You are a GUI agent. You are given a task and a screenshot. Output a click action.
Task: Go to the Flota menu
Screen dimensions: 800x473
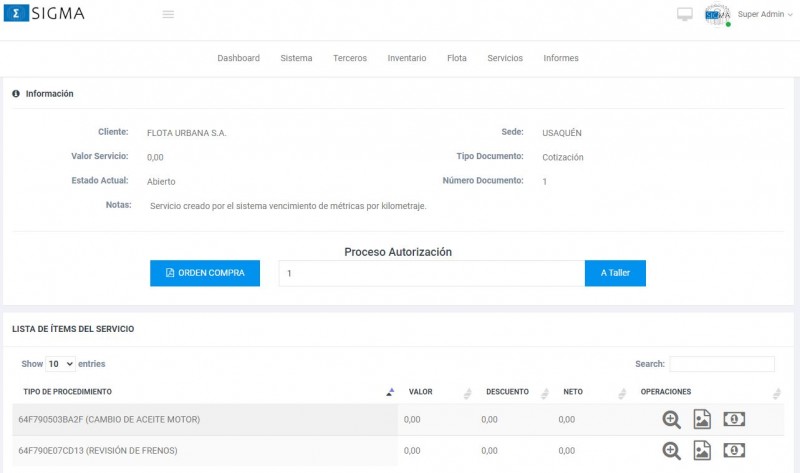pos(457,58)
